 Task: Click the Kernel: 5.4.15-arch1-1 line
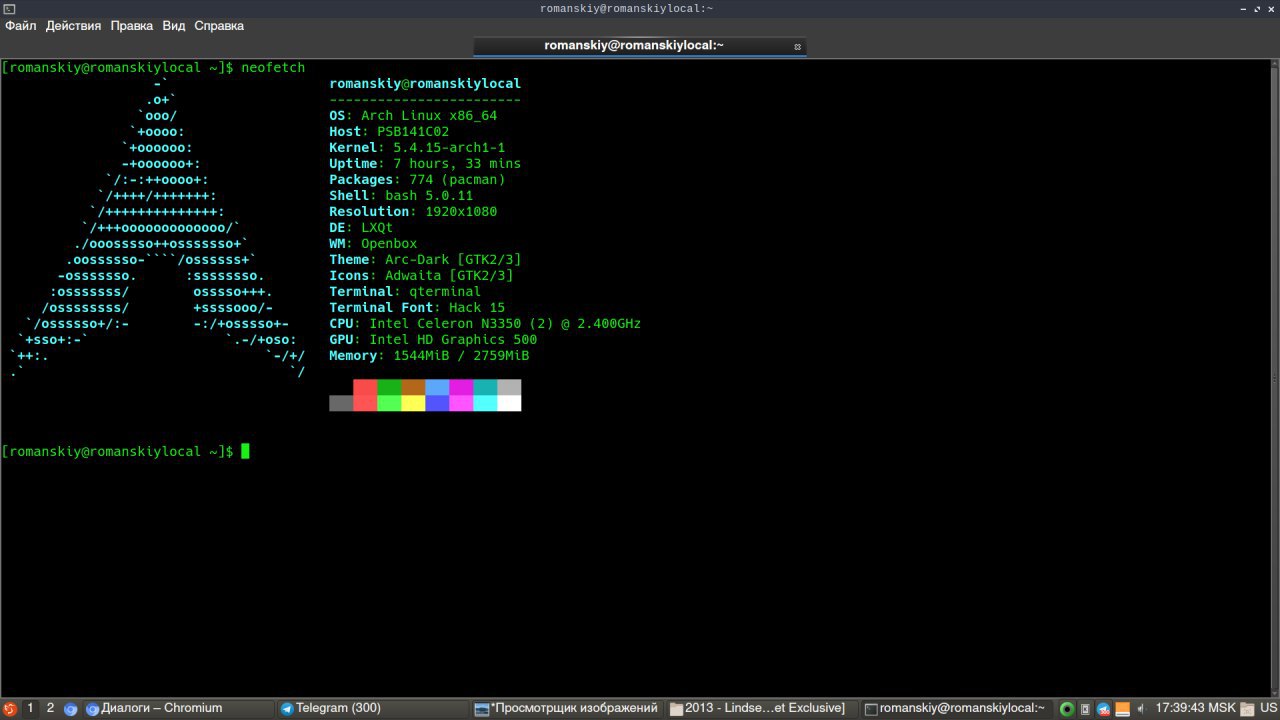coord(417,147)
